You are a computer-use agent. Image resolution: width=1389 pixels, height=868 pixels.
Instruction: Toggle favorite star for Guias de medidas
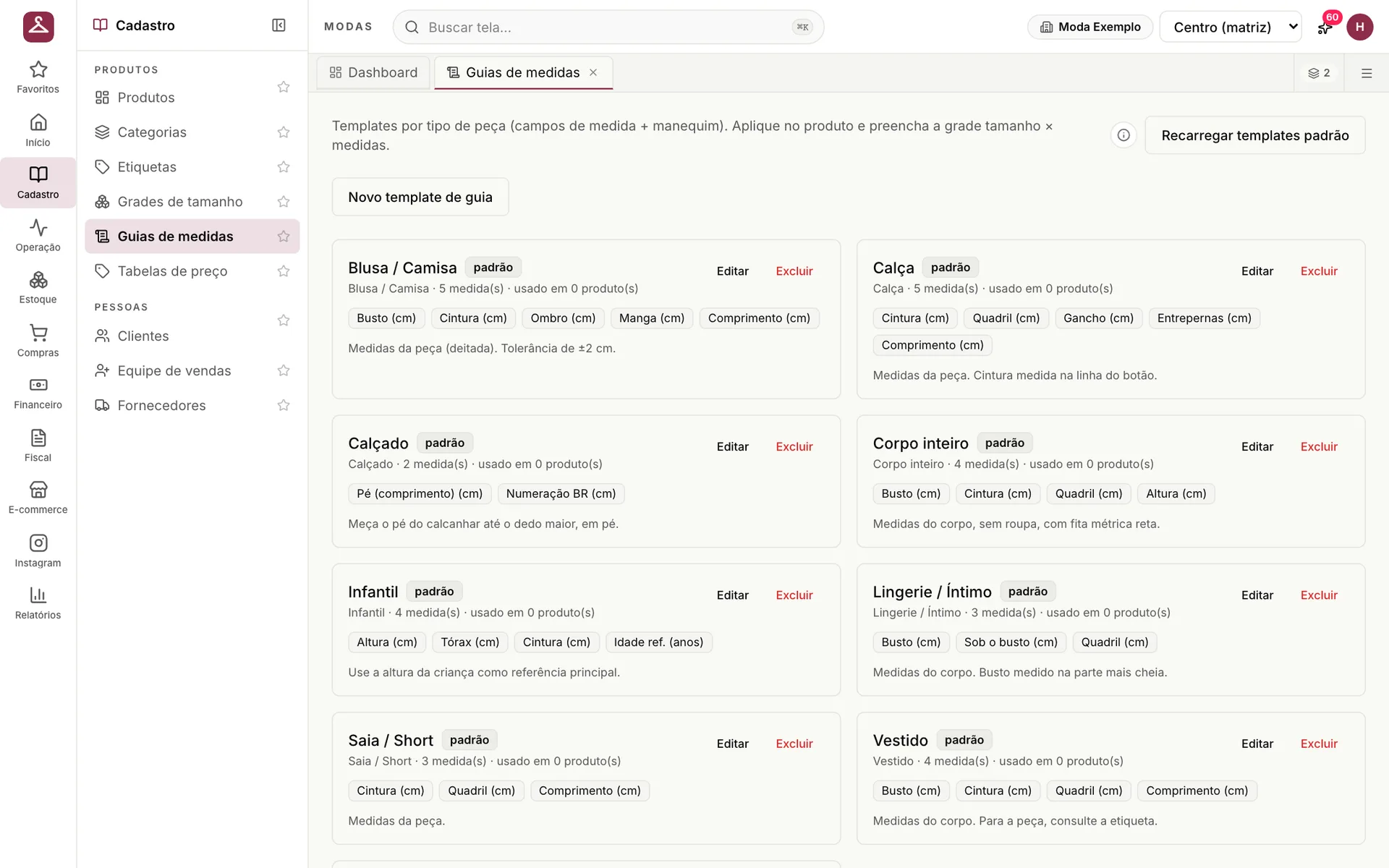pos(284,237)
